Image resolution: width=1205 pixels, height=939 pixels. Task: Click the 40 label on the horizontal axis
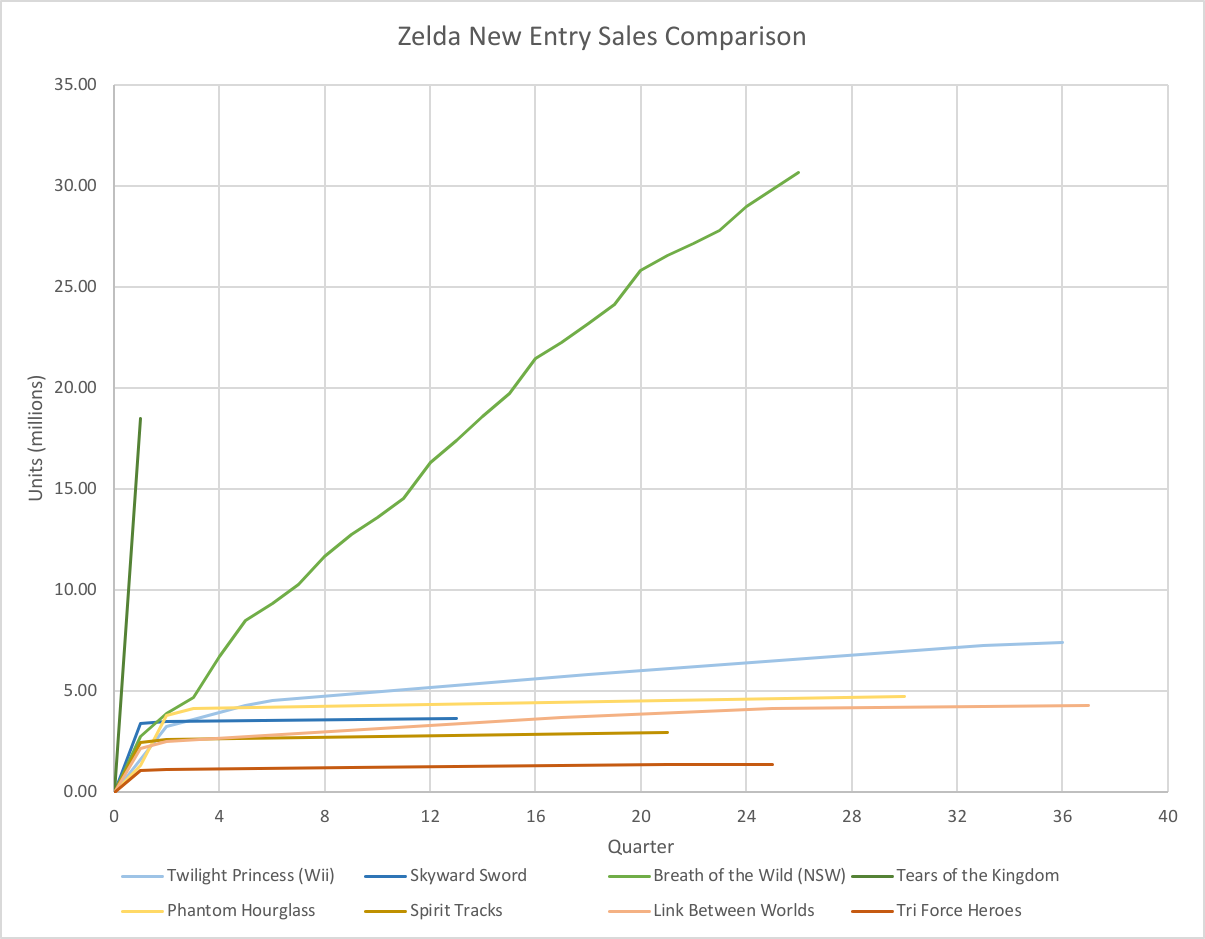tap(1168, 815)
